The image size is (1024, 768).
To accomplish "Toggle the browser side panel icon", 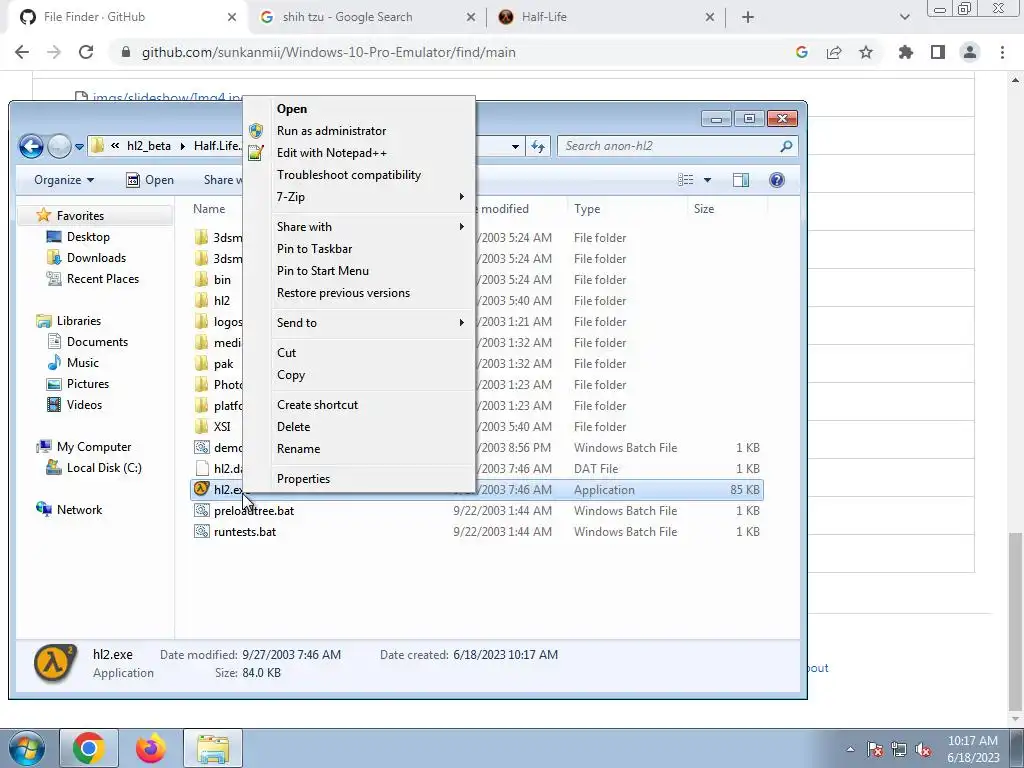I will click(x=938, y=52).
